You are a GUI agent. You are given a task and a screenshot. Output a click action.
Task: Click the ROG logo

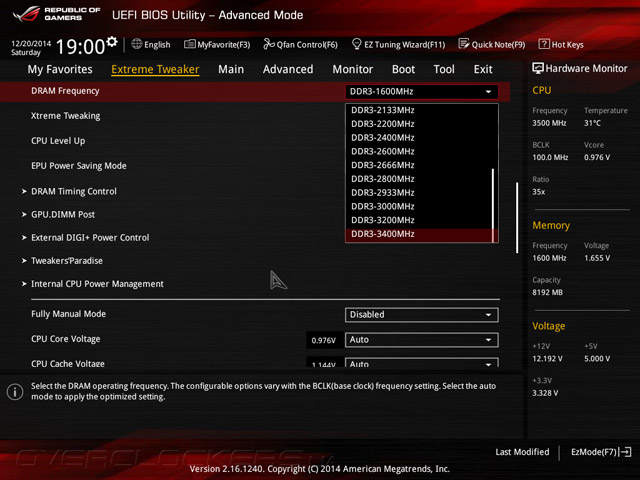click(26, 13)
